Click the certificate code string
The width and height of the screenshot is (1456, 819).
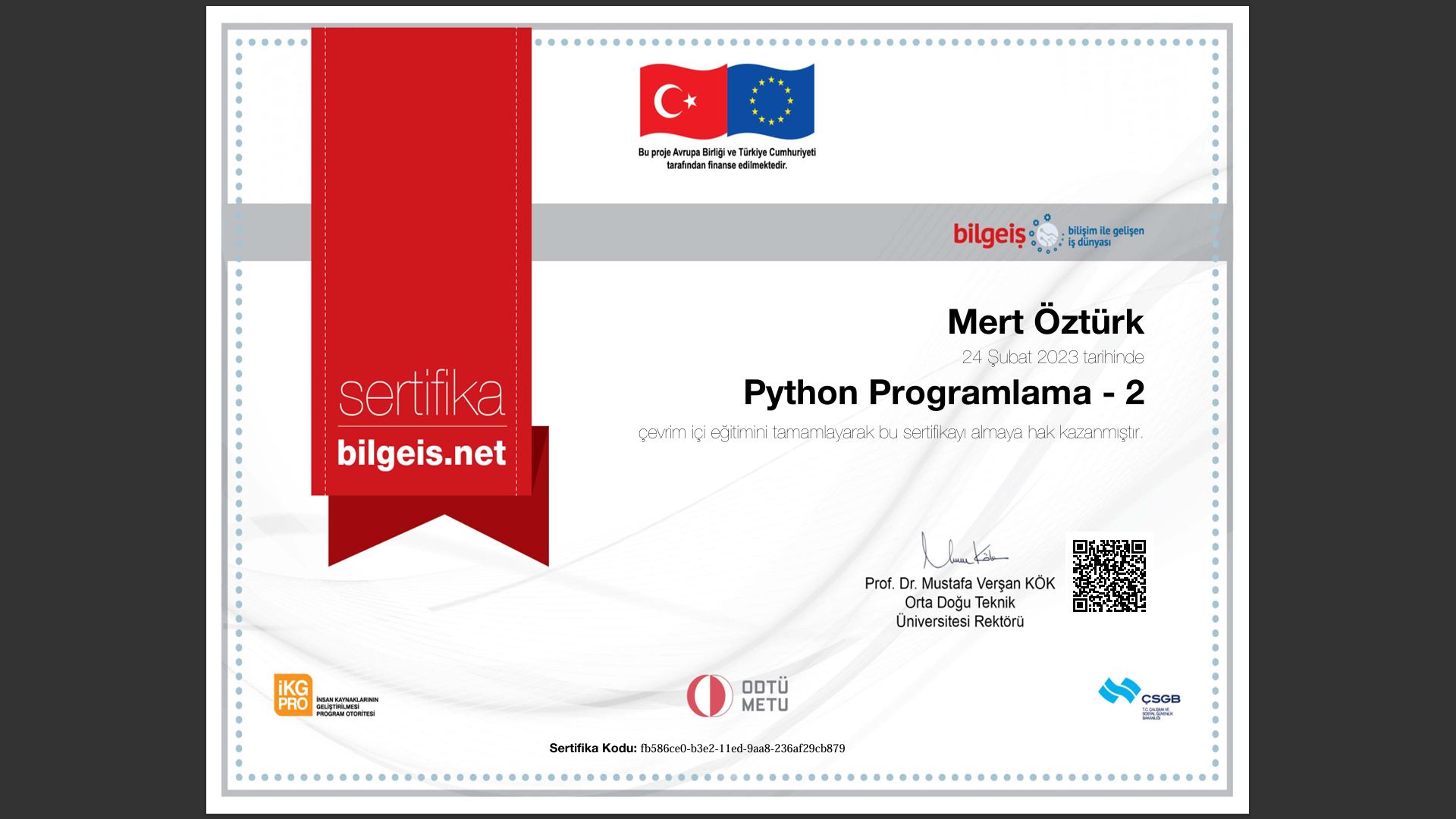coord(742,748)
